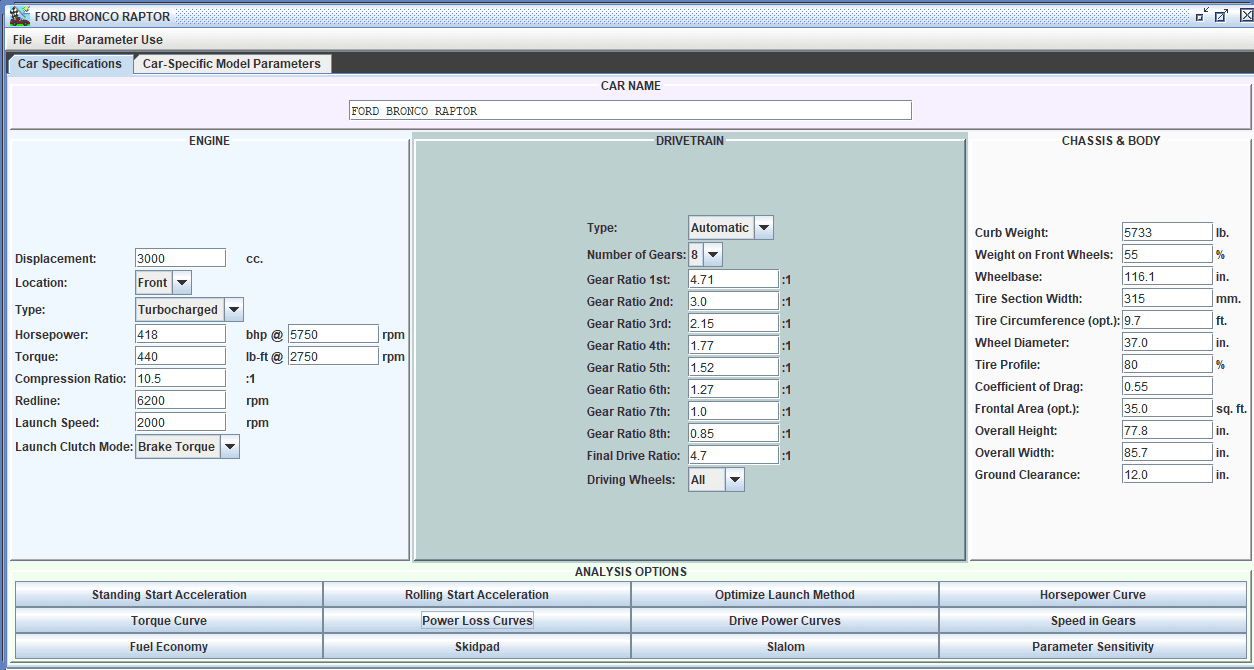Click the Car Name text field
The width and height of the screenshot is (1254, 670).
tap(630, 110)
